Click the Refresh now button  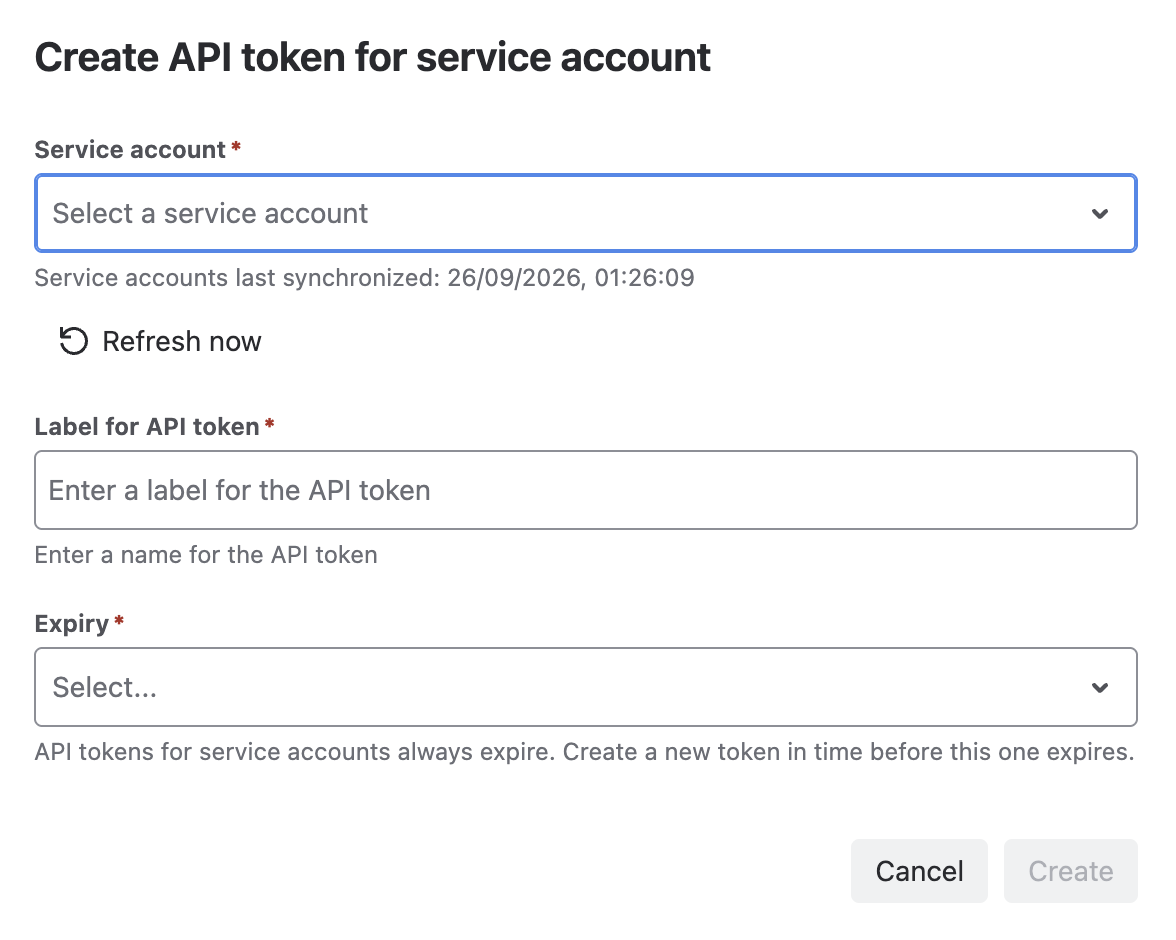tap(160, 341)
